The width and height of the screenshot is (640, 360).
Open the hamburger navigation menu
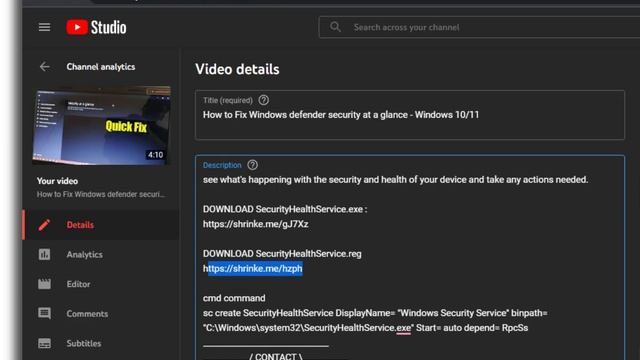44,27
